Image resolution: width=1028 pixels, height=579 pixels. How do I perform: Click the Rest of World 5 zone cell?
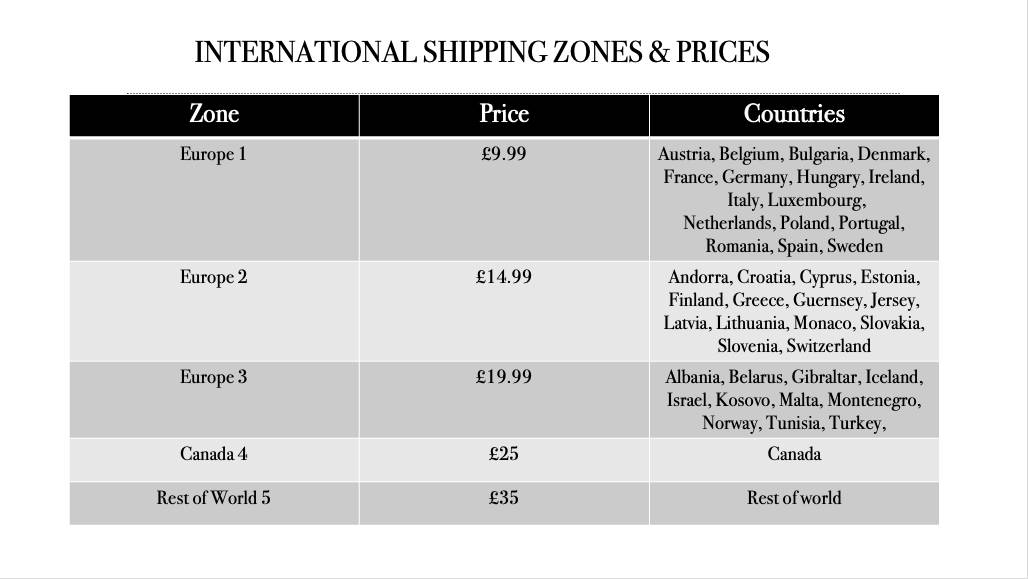pyautogui.click(x=214, y=503)
